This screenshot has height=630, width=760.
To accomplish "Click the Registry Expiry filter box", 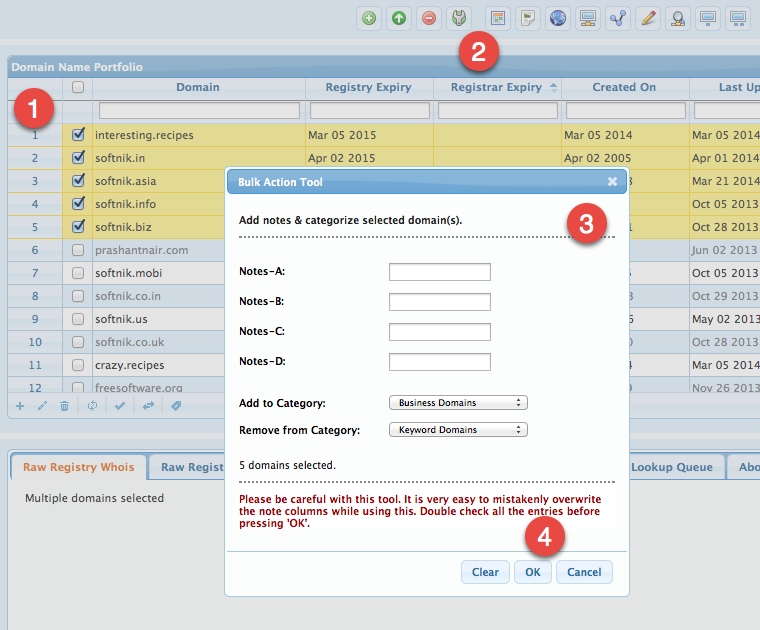I will coord(370,110).
